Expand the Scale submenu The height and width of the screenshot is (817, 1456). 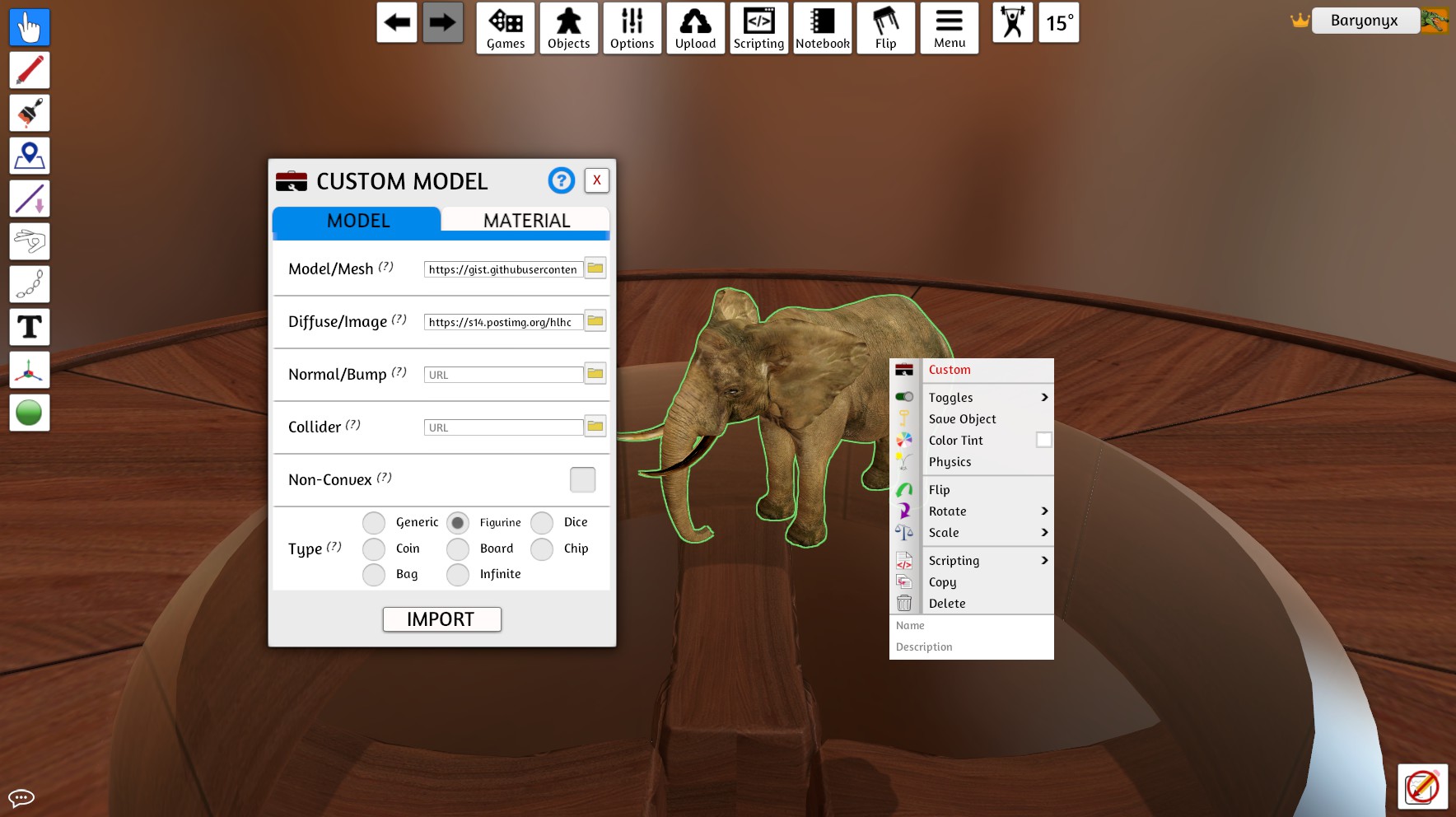(972, 532)
